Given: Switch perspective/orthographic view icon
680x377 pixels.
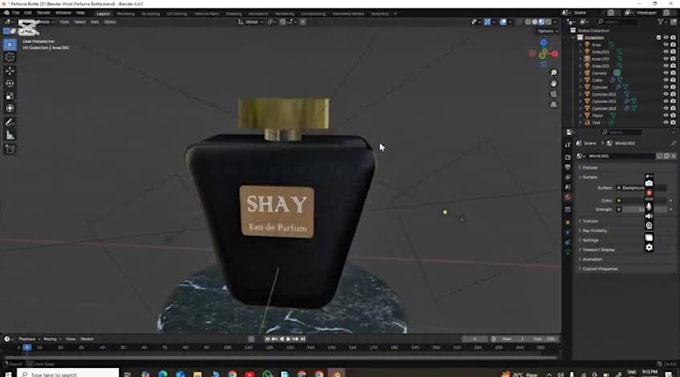Looking at the screenshot, I should pyautogui.click(x=554, y=105).
